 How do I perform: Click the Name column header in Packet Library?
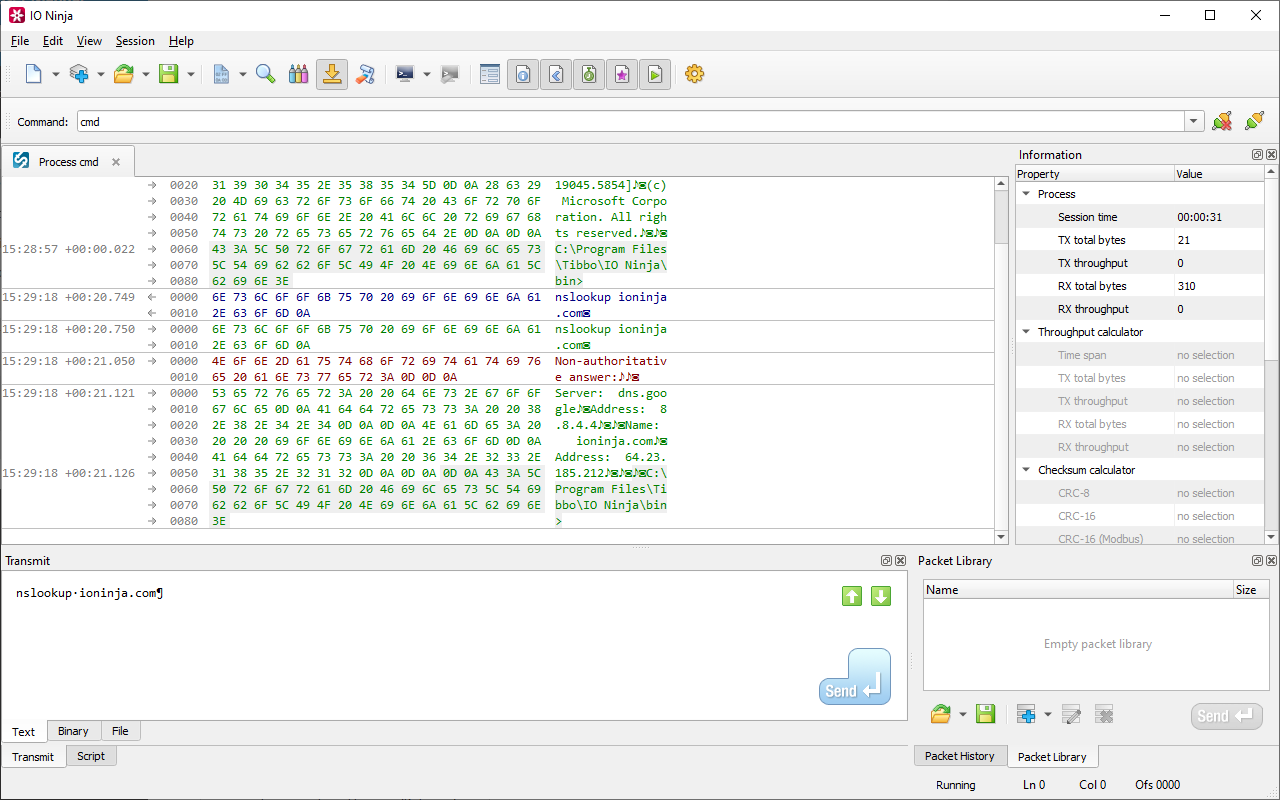click(x=1078, y=590)
